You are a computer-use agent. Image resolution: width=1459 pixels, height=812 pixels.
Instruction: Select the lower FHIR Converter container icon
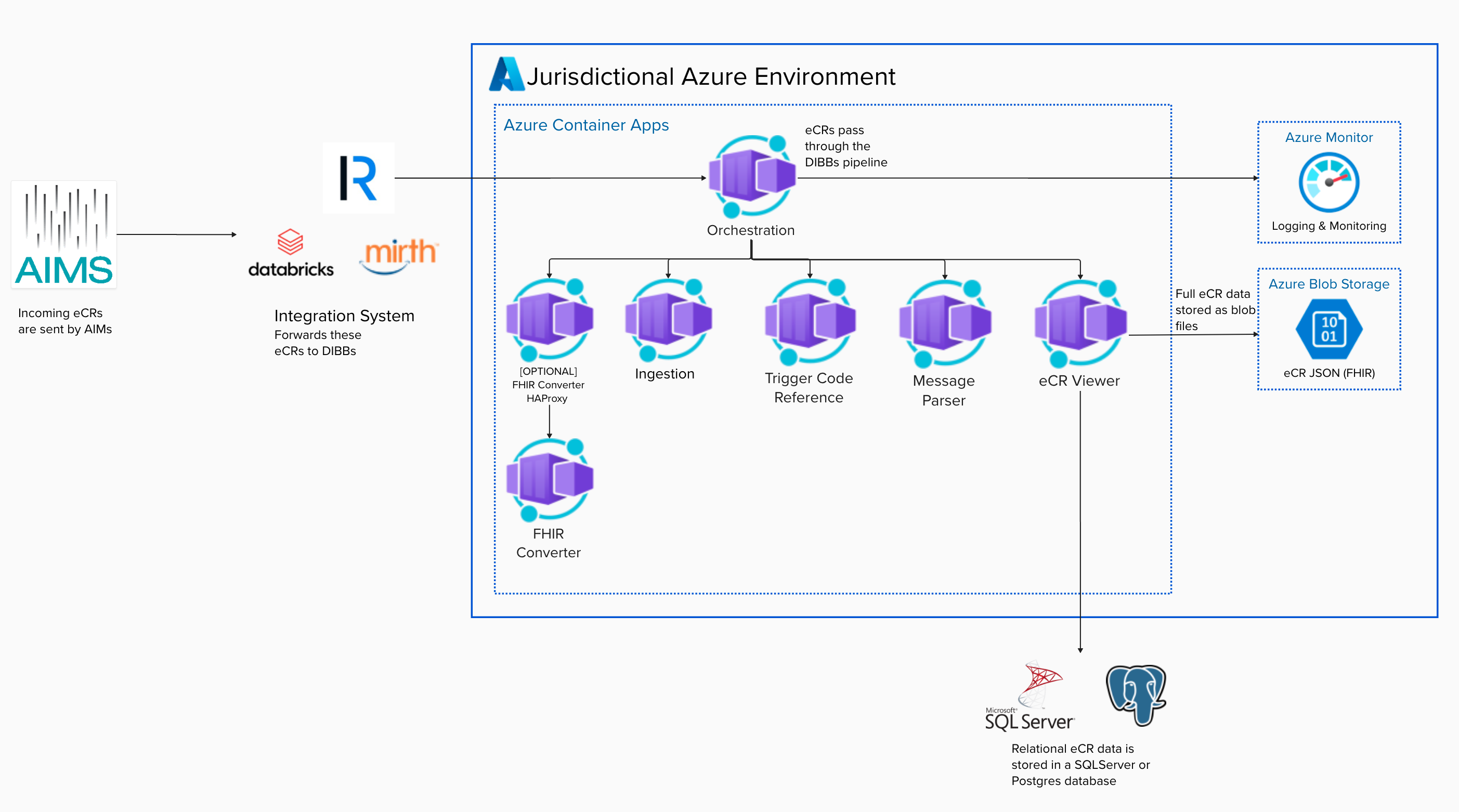(x=550, y=480)
